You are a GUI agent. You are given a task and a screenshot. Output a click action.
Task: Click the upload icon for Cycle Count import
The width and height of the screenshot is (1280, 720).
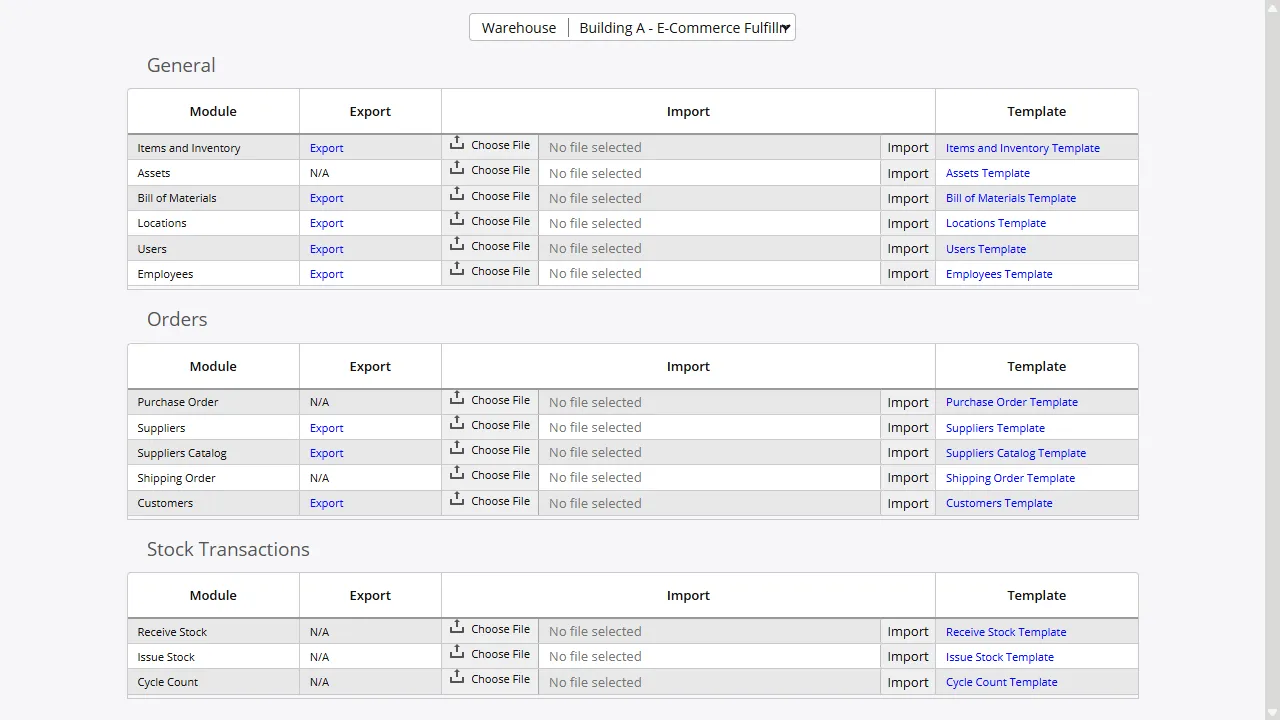[458, 677]
